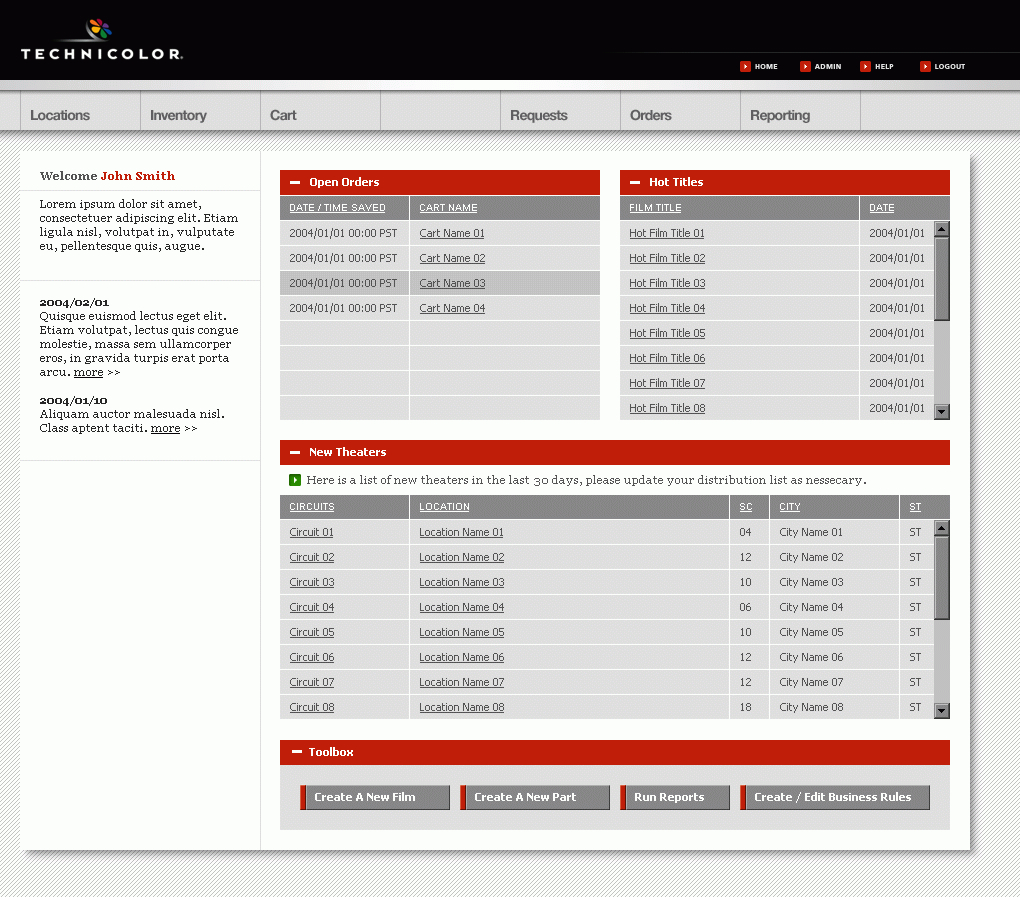Open Location Name 08
Viewport: 1020px width, 897px height.
pos(461,707)
